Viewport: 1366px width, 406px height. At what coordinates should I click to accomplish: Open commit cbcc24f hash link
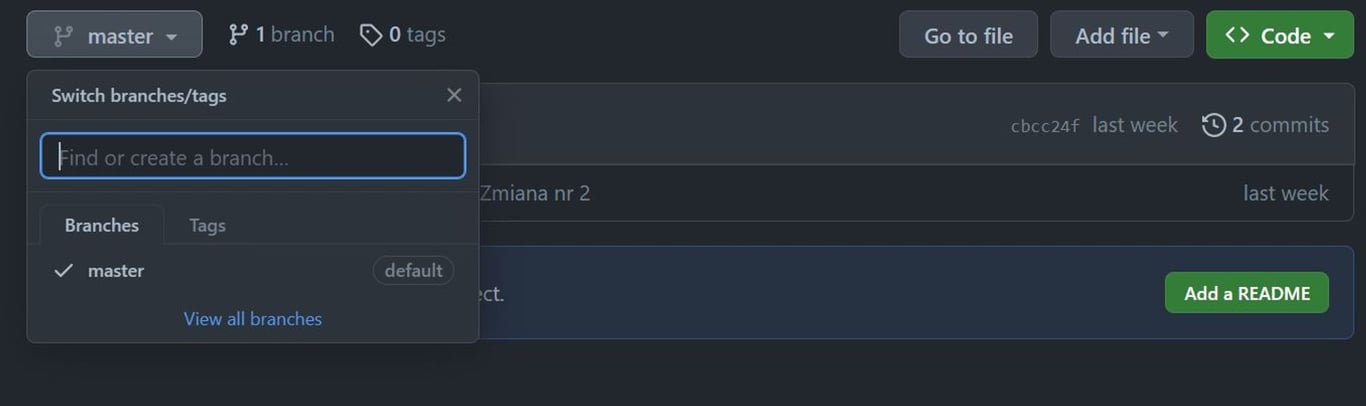tap(1045, 126)
